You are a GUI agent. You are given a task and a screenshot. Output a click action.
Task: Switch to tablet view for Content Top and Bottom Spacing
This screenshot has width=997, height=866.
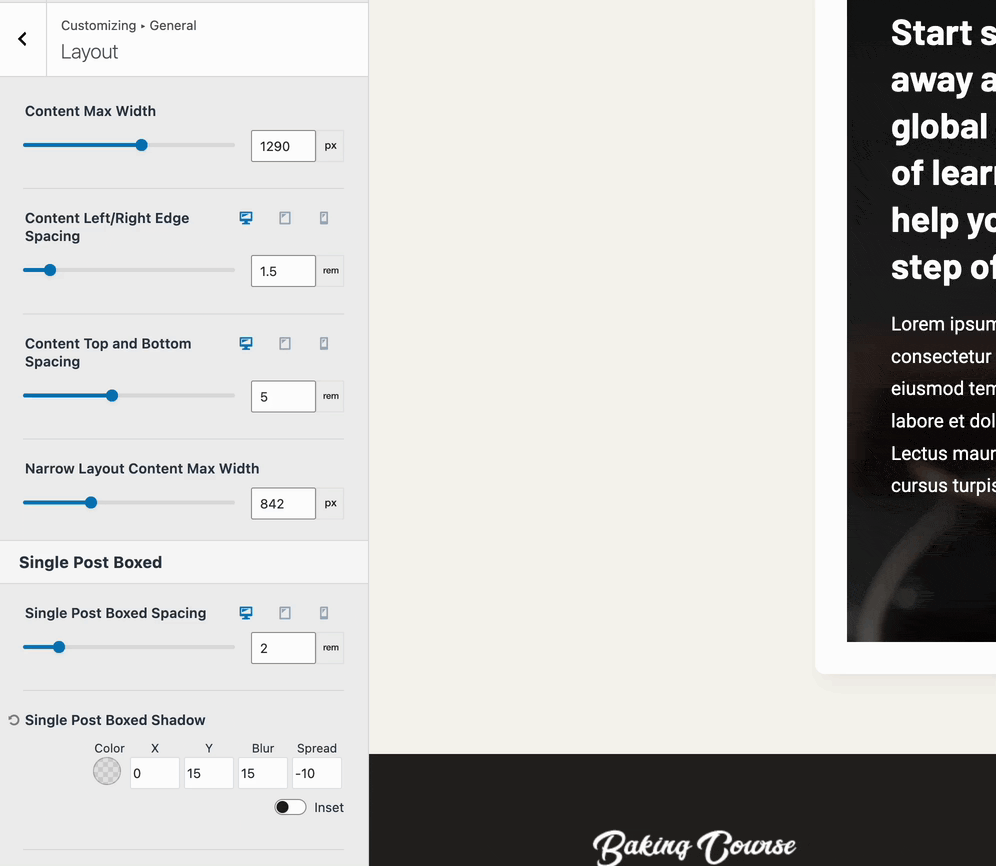click(284, 343)
